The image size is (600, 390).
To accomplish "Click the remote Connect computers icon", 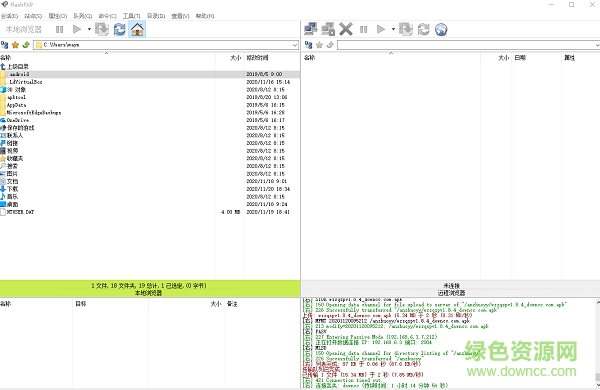I will [310, 29].
